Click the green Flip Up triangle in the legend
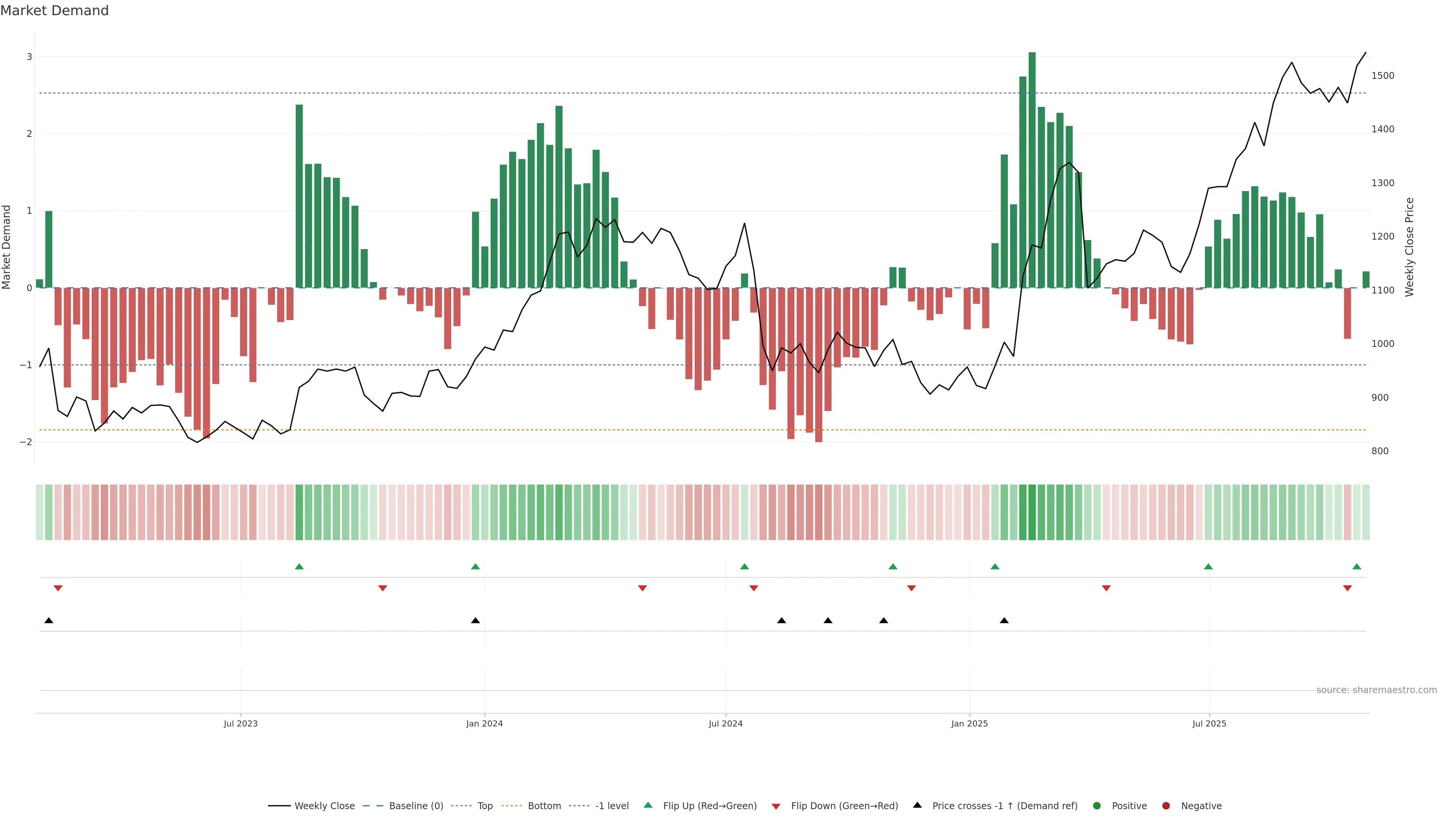The width and height of the screenshot is (1456, 819). pos(648,805)
